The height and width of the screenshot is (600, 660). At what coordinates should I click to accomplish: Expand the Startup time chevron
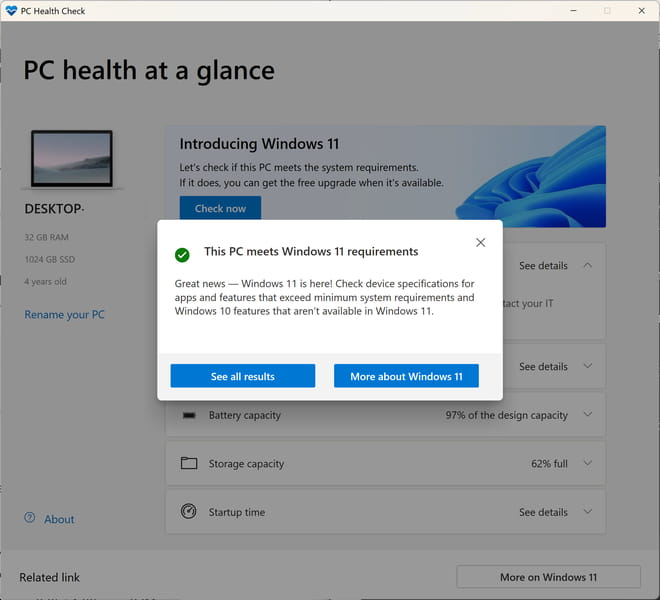pyautogui.click(x=587, y=512)
